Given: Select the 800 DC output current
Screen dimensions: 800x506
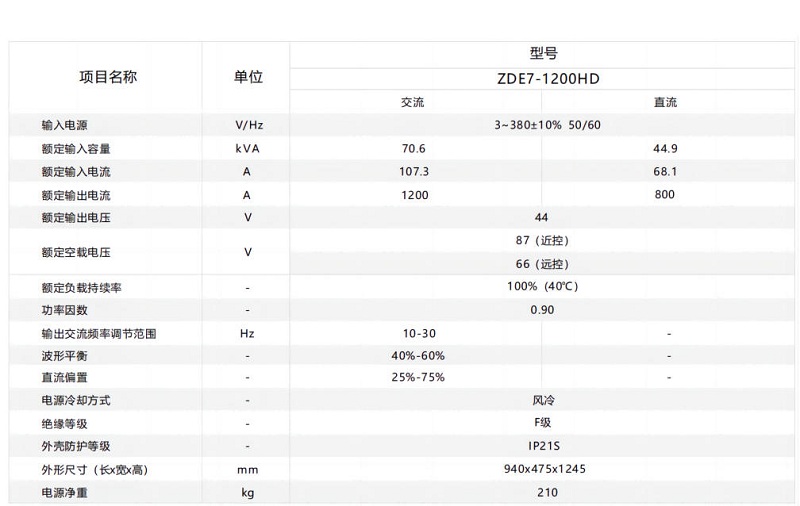Looking at the screenshot, I should [x=665, y=195].
